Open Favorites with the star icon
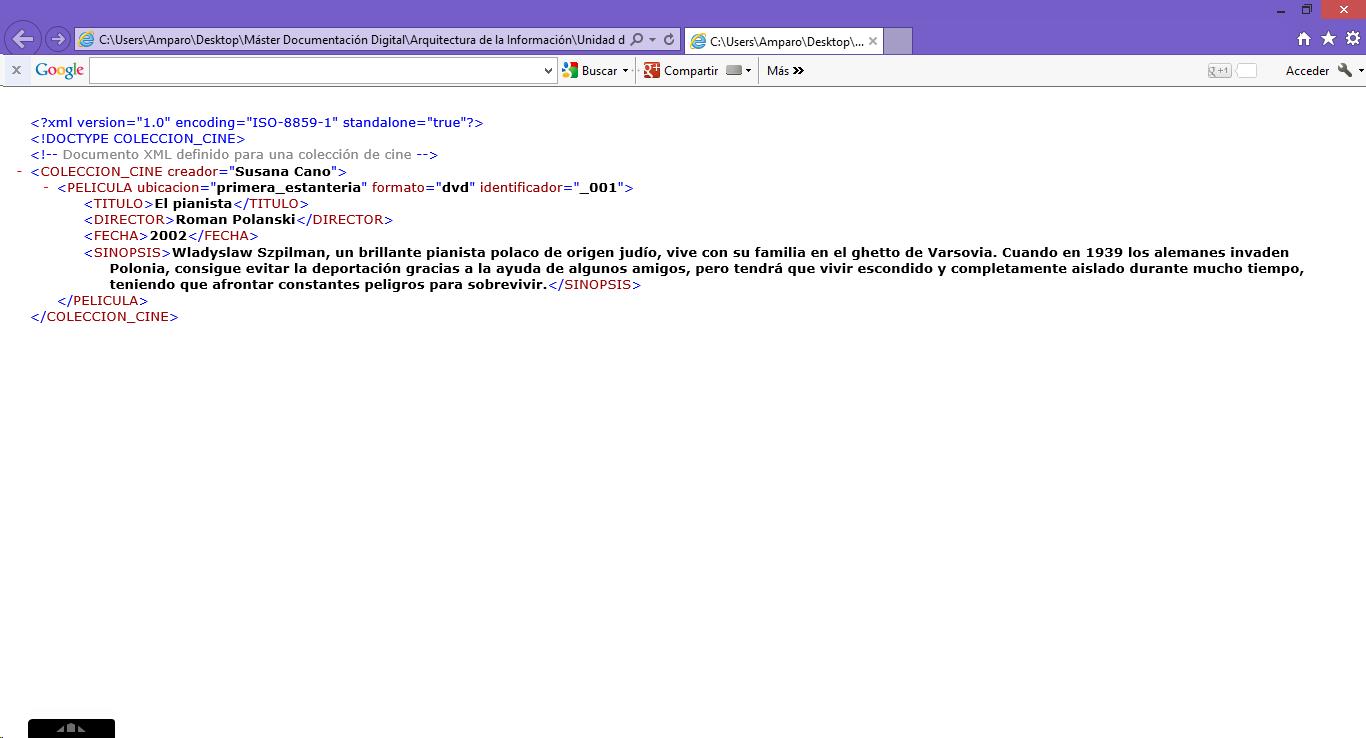The image size is (1366, 738). tap(1328, 39)
